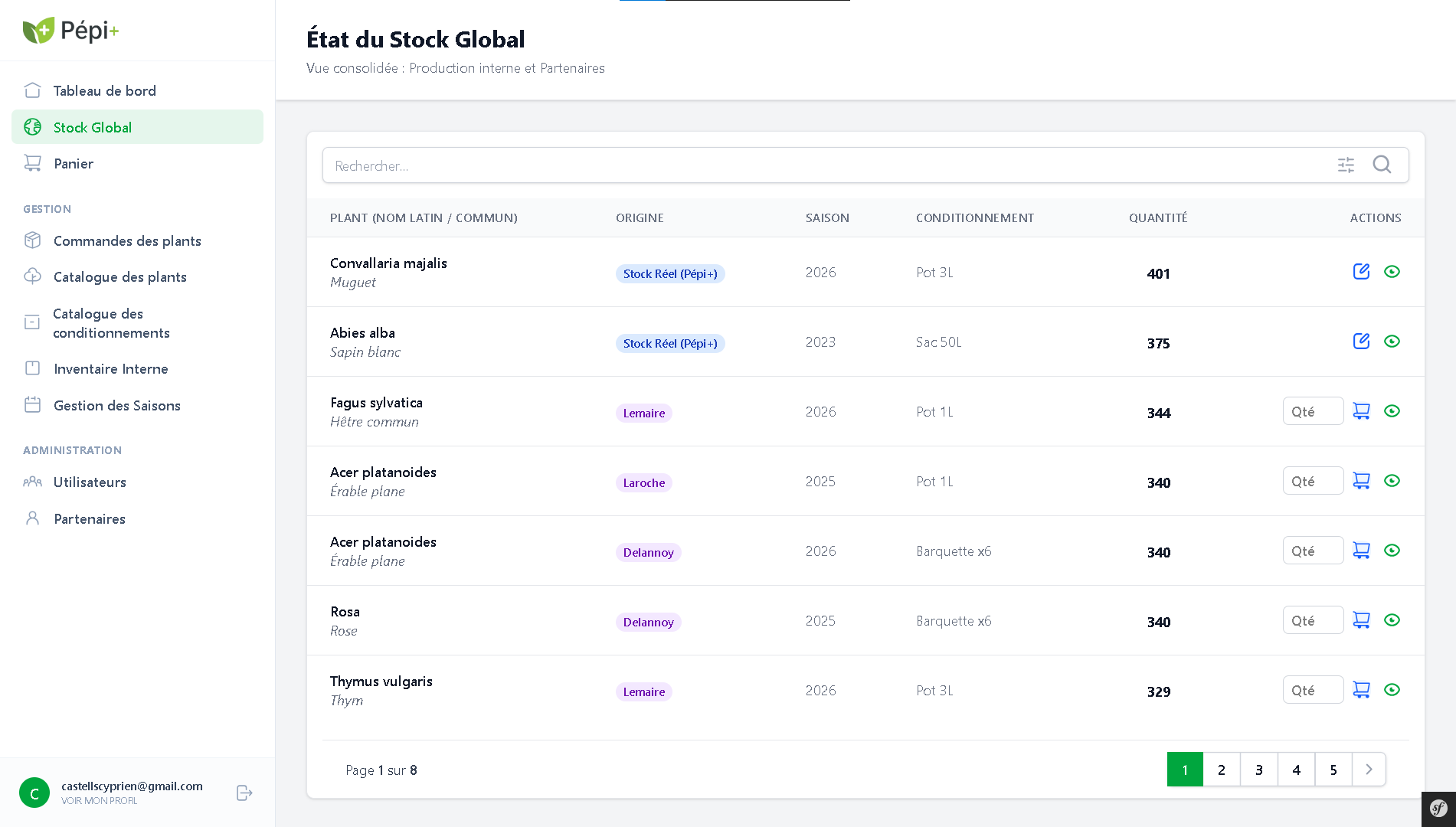Image resolution: width=1456 pixels, height=827 pixels.
Task: Click the logout icon next to the profile
Action: (x=244, y=793)
